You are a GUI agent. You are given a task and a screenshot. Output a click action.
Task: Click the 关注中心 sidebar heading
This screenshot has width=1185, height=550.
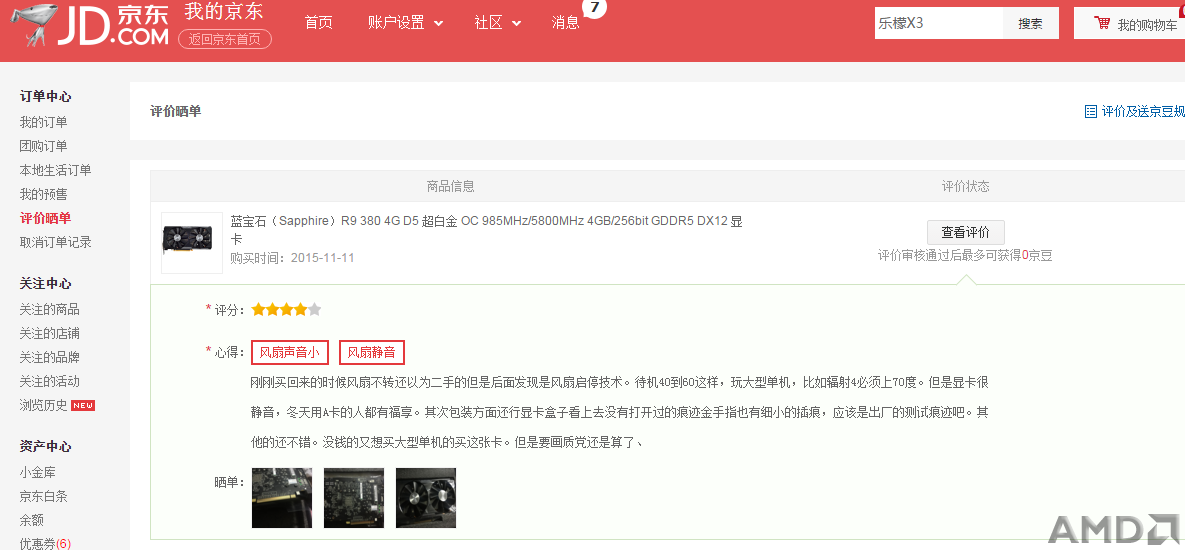(x=45, y=284)
